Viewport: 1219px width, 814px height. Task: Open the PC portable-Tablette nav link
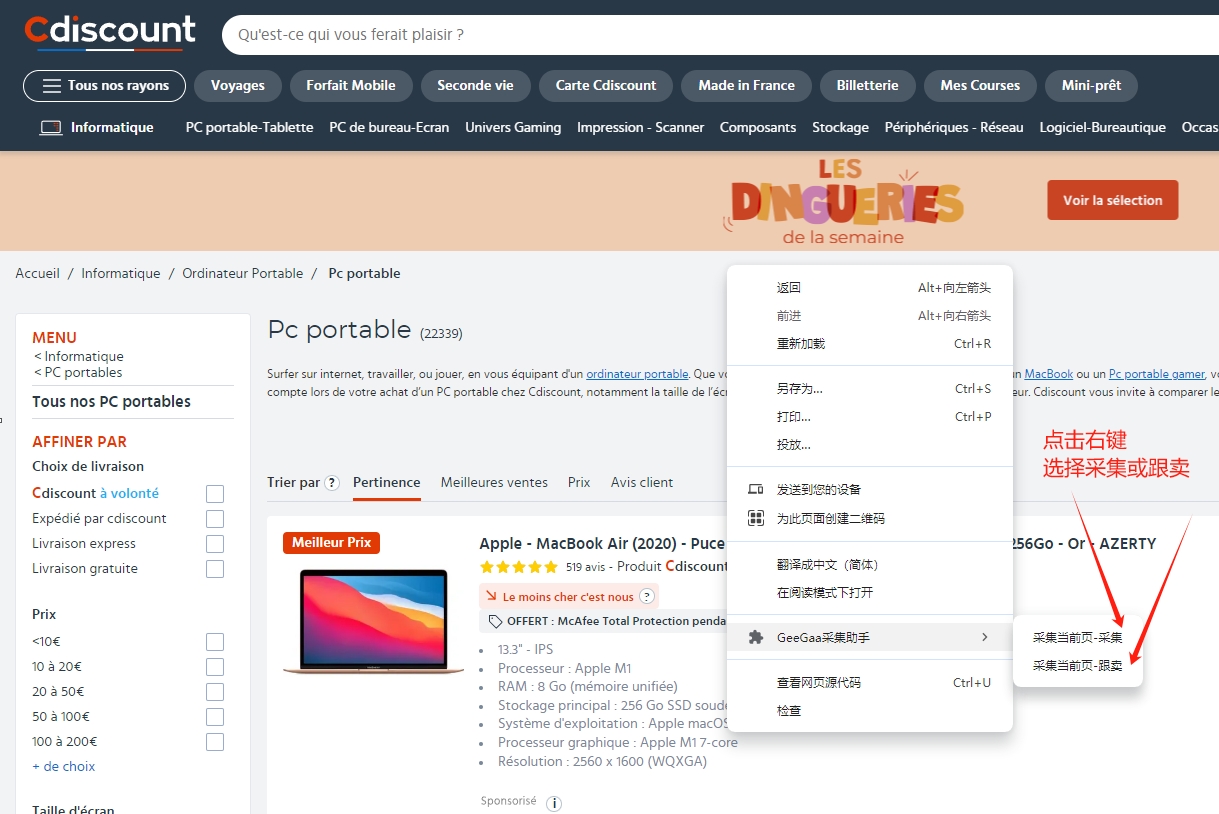tap(250, 128)
